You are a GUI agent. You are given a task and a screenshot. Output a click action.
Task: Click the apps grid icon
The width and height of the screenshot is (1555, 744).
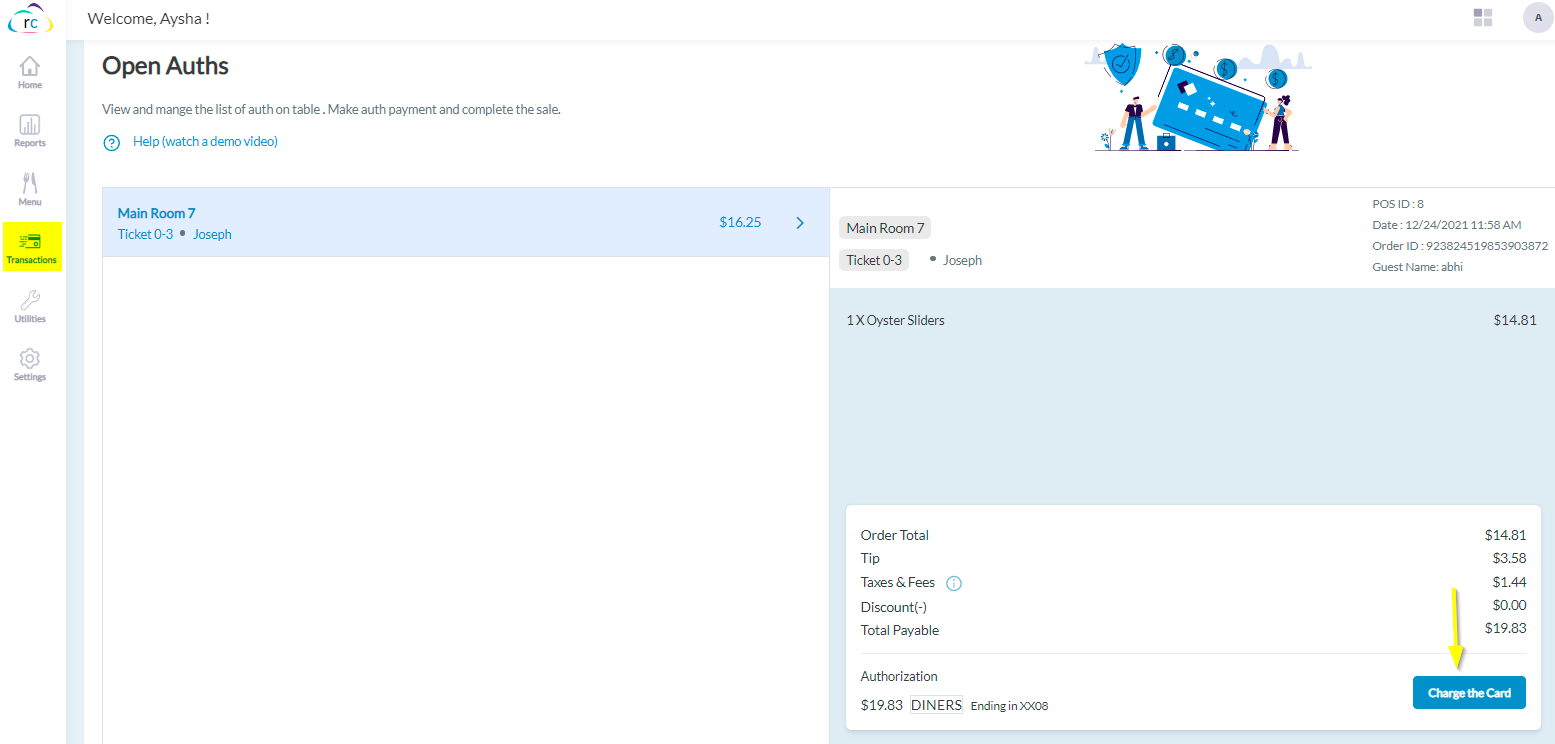click(1483, 18)
